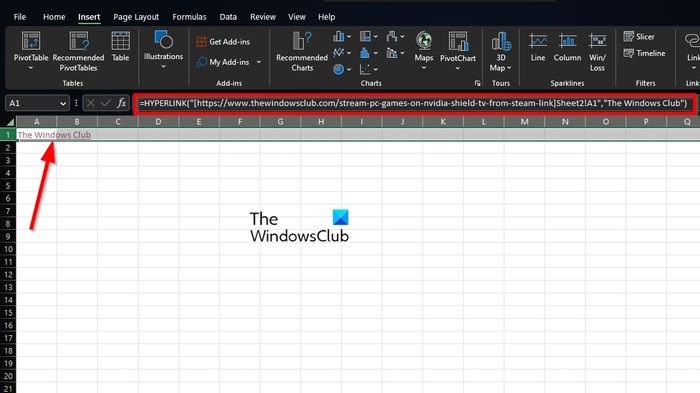Switch to the View tab

[x=296, y=17]
